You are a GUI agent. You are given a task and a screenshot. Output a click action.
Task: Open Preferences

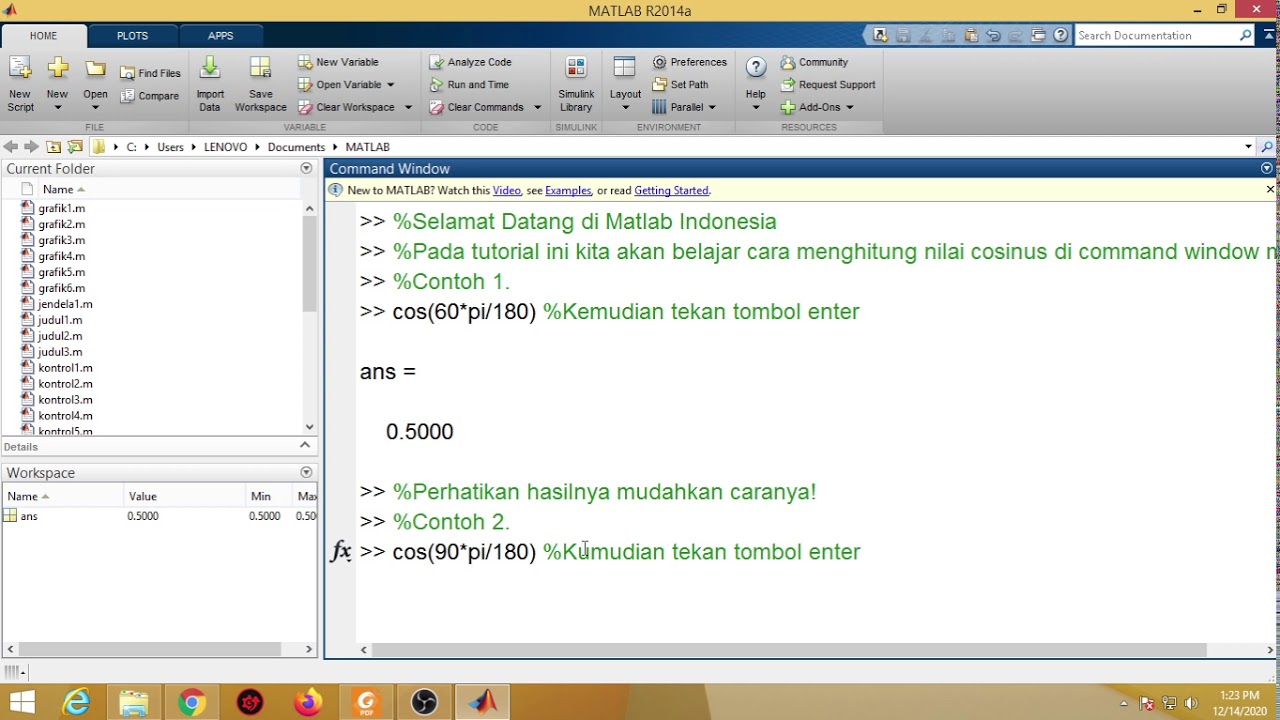point(690,62)
